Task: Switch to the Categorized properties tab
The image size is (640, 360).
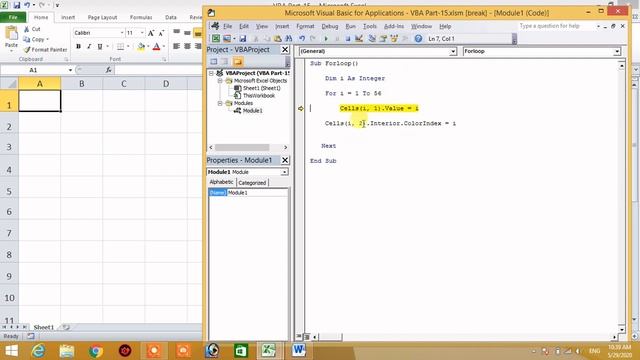Action: [x=252, y=183]
